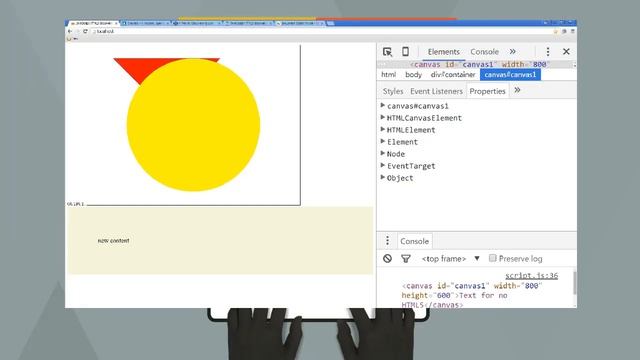Select the body breadcrumb

pyautogui.click(x=413, y=75)
